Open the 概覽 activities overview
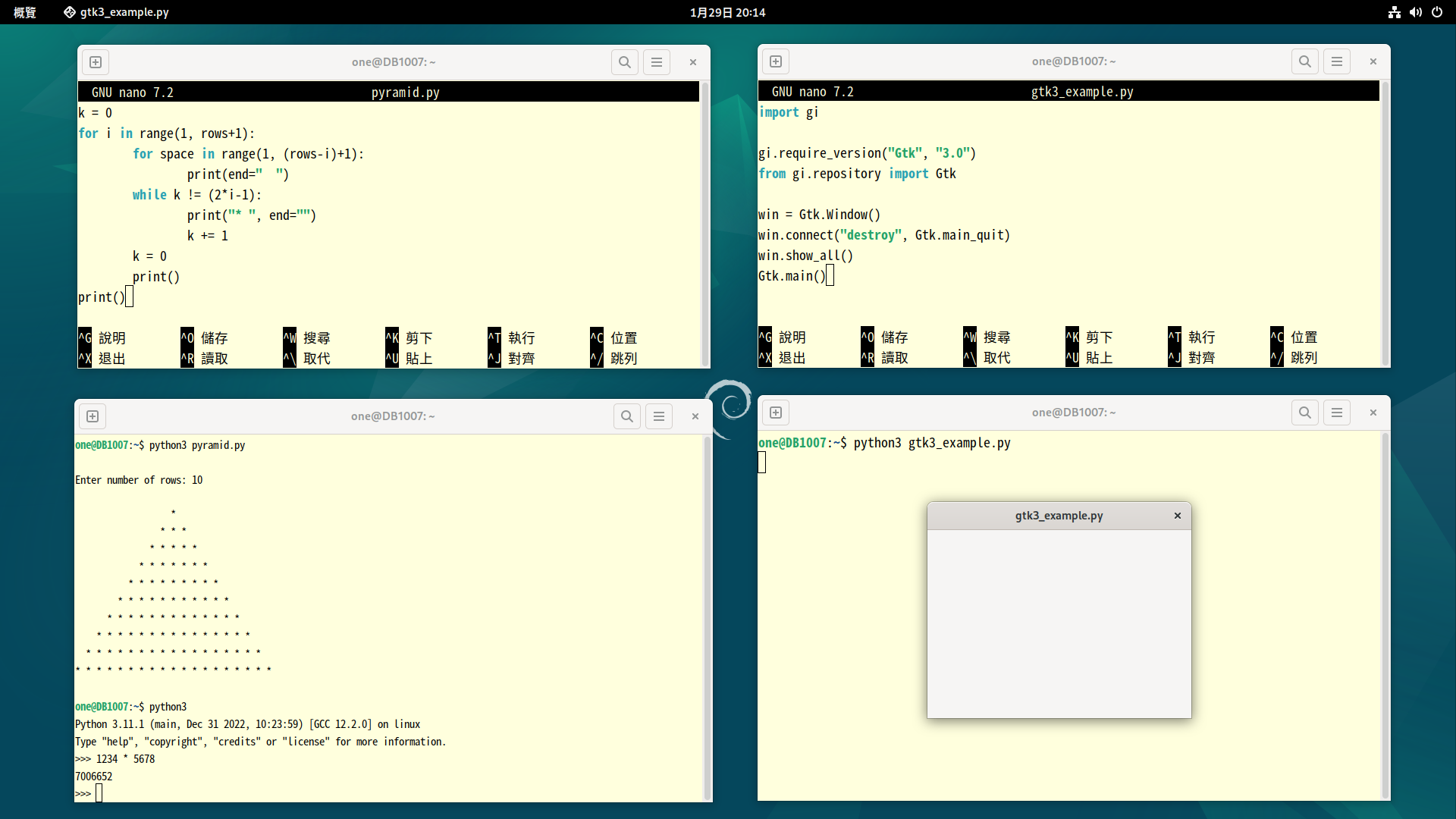Image resolution: width=1456 pixels, height=819 pixels. pyautogui.click(x=25, y=12)
